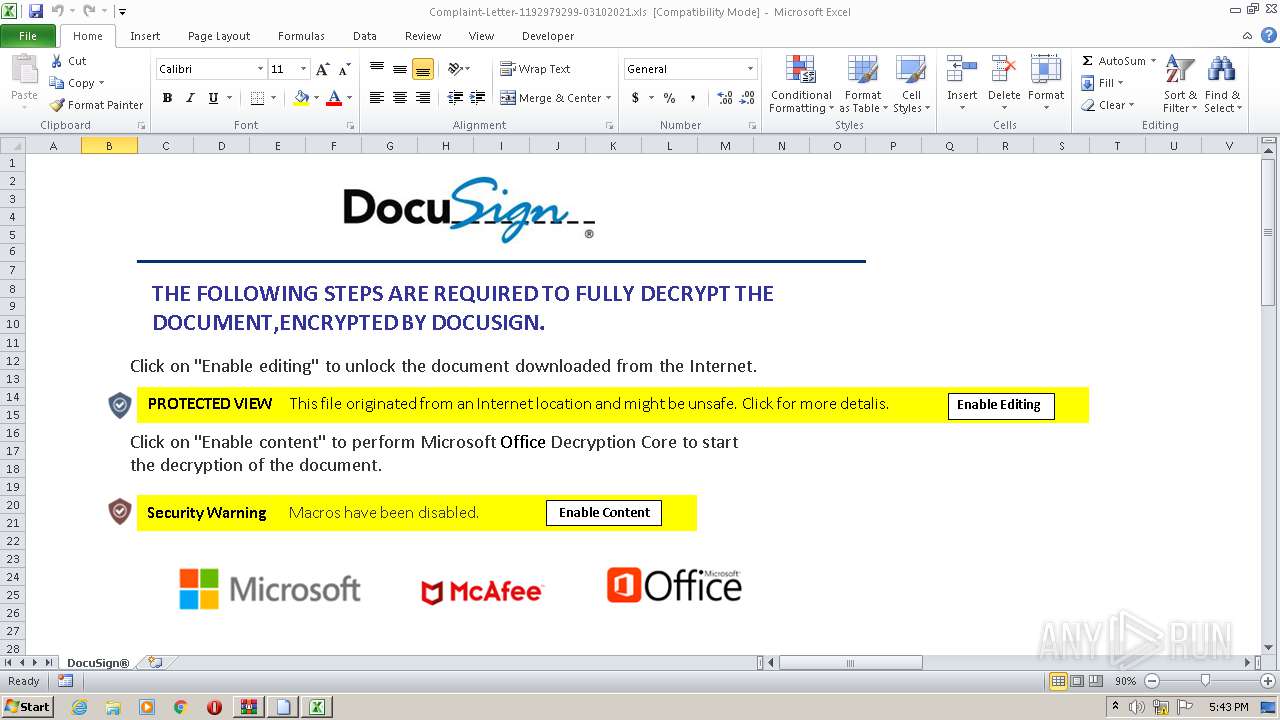Align text left

(x=377, y=98)
